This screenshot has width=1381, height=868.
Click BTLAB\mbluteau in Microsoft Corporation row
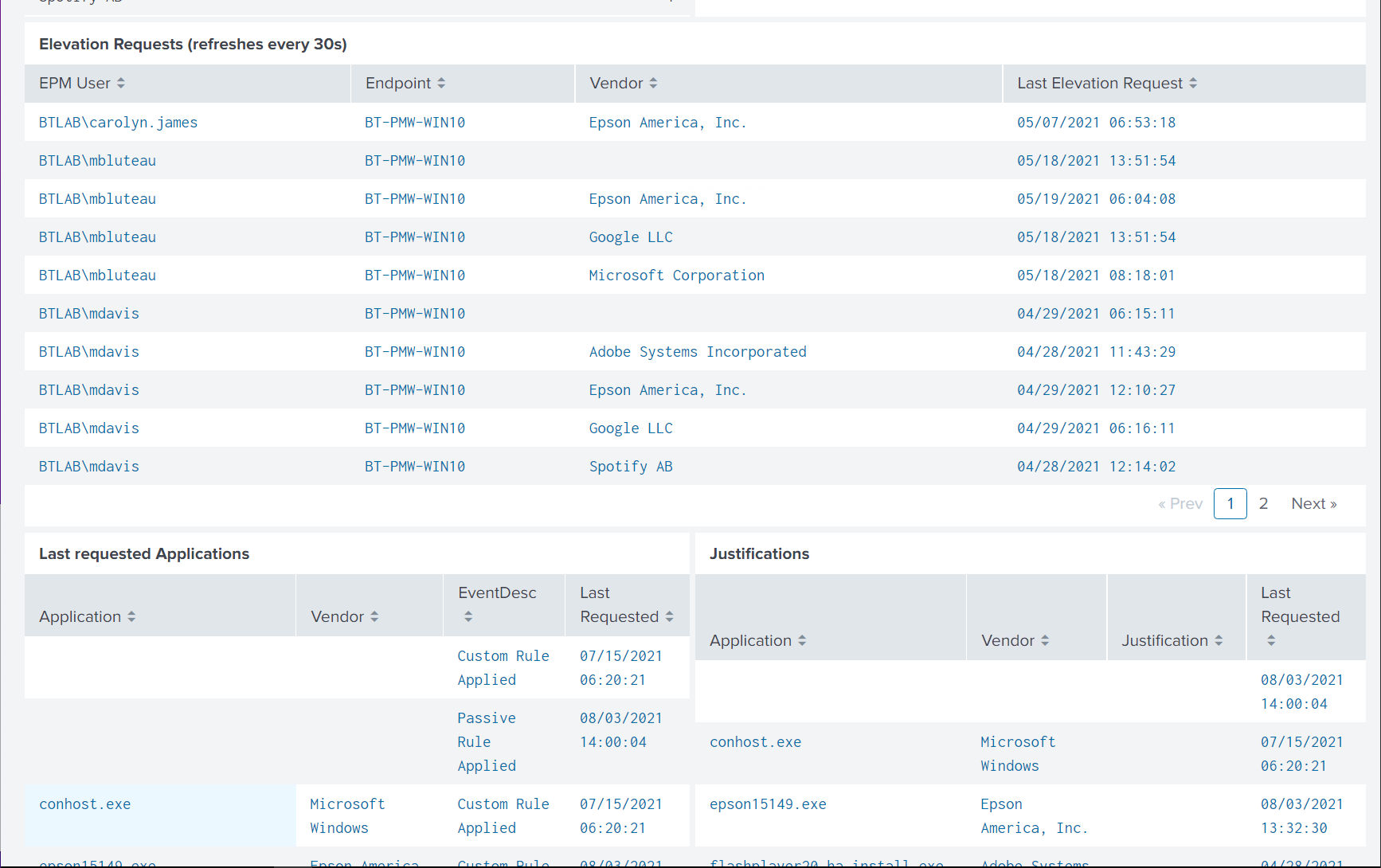[97, 275]
